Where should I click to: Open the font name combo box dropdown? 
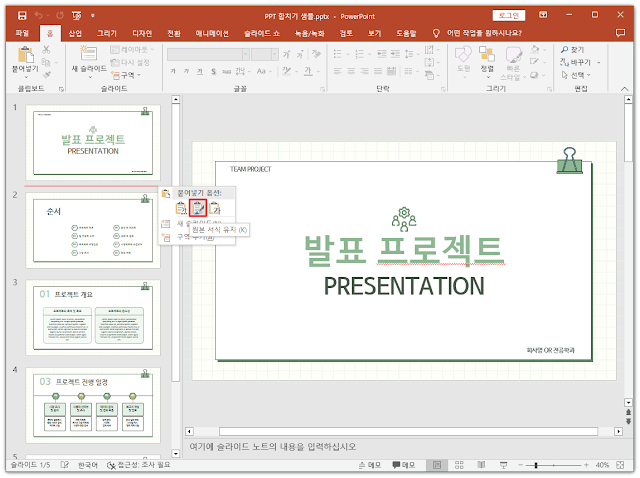[x=246, y=54]
